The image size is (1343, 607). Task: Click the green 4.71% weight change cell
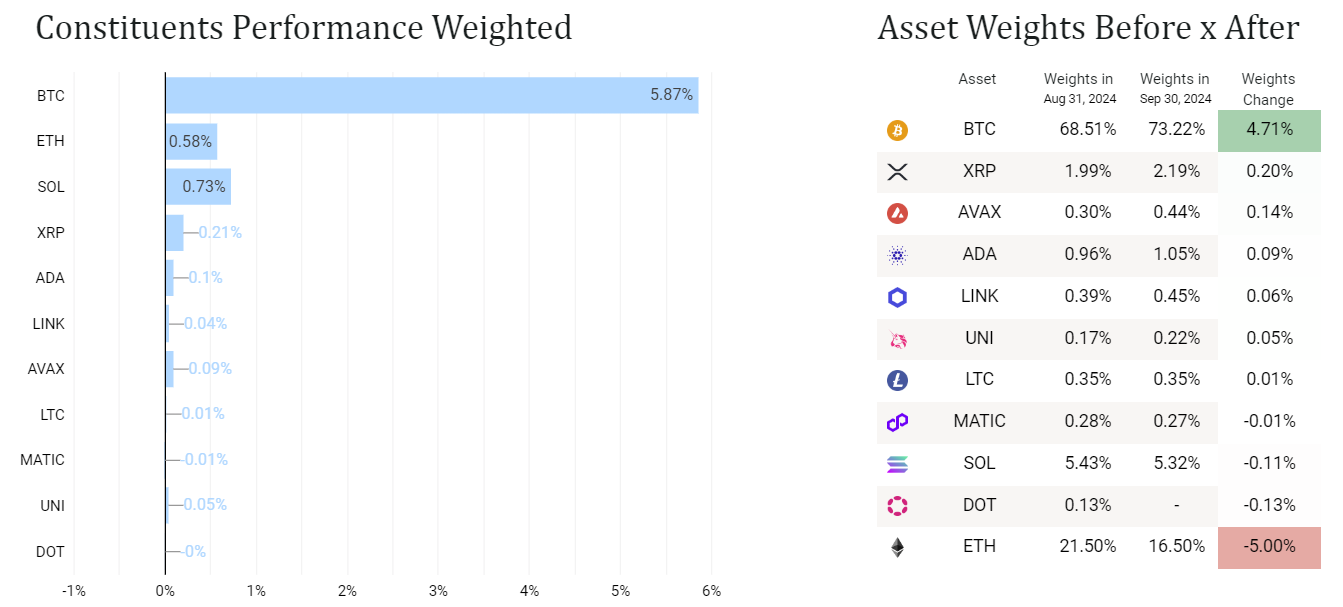1268,130
